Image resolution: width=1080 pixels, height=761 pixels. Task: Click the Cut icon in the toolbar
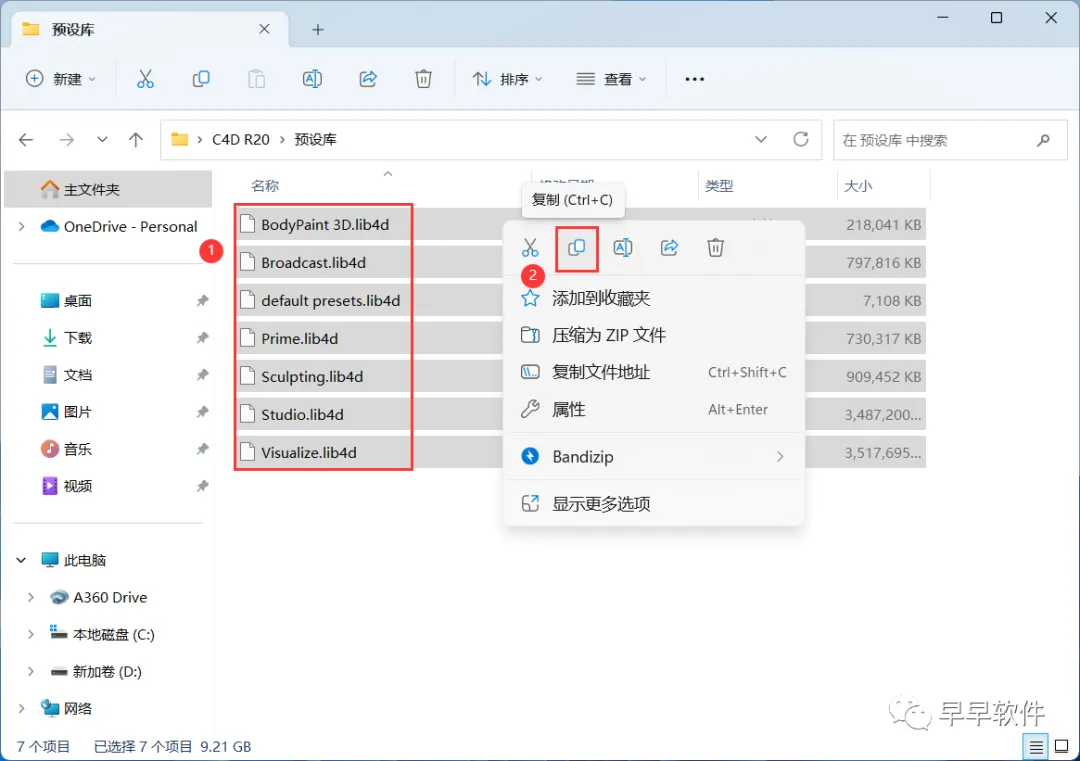145,79
